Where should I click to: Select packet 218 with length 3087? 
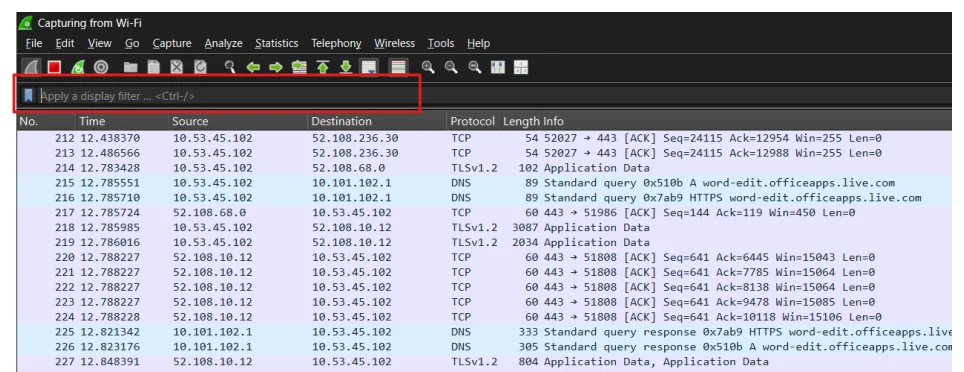[x=484, y=228]
